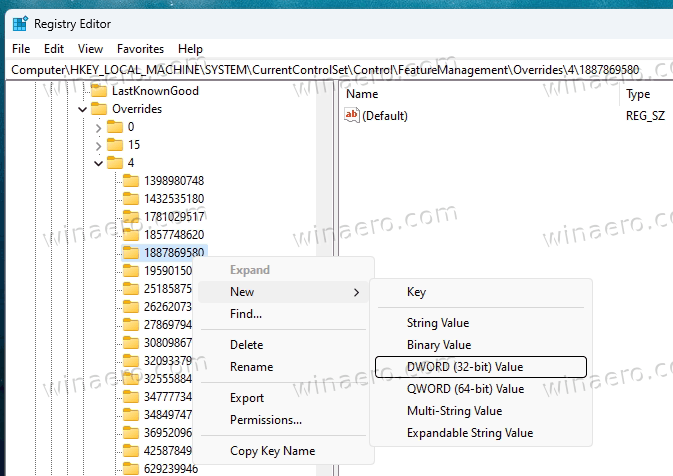
Task: Create a new Expandable String Value
Action: (481, 433)
